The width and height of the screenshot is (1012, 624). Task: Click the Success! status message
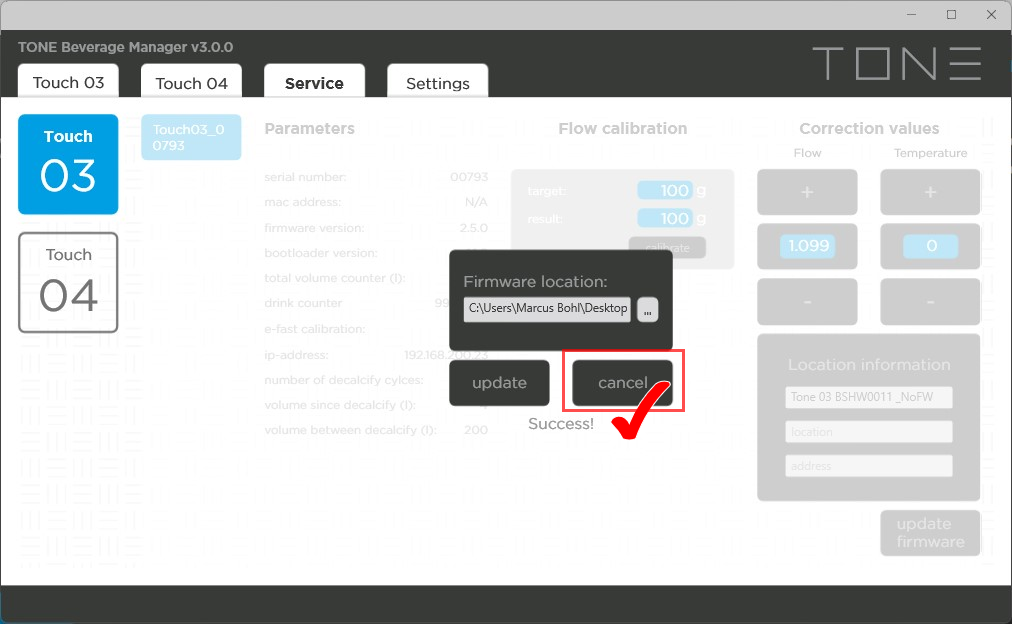[x=561, y=424]
